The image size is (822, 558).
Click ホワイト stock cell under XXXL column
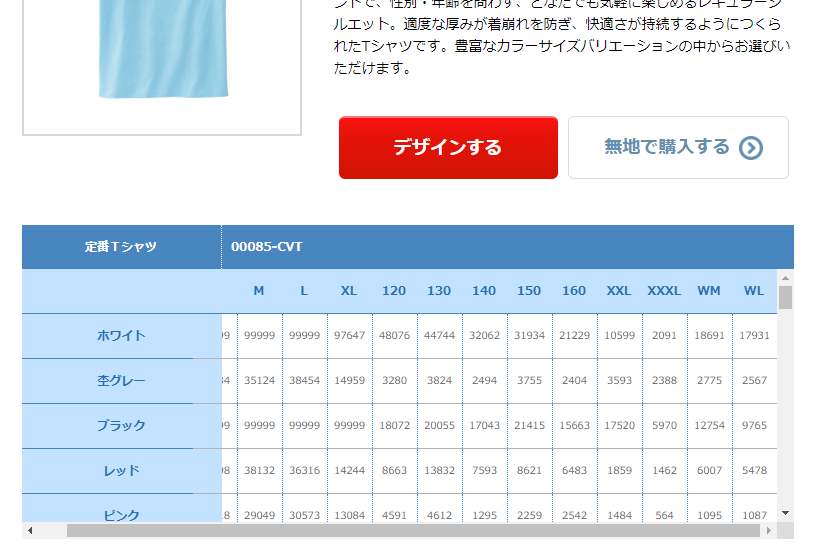point(664,336)
